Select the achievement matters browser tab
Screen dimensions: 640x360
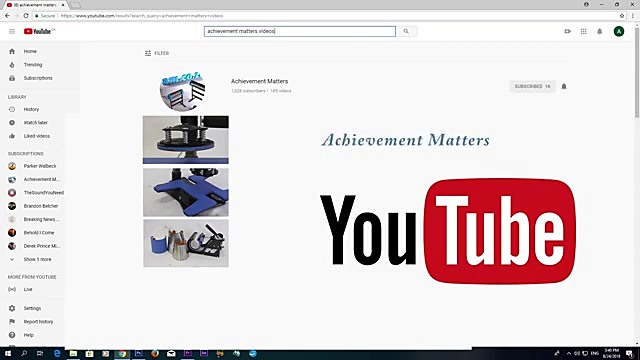tap(36, 5)
